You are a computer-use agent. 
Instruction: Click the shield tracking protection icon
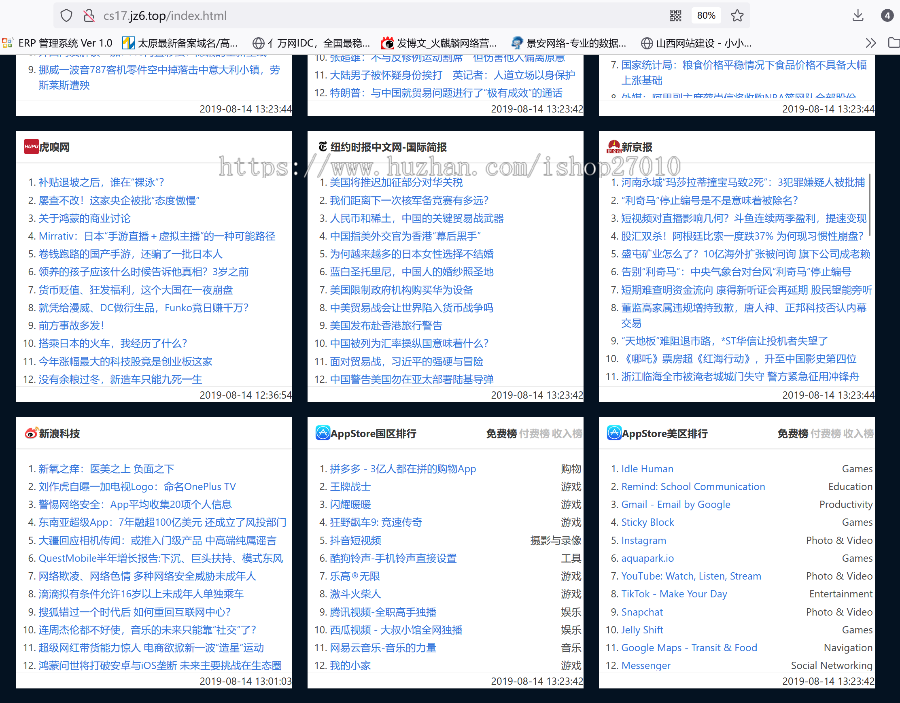click(x=66, y=15)
